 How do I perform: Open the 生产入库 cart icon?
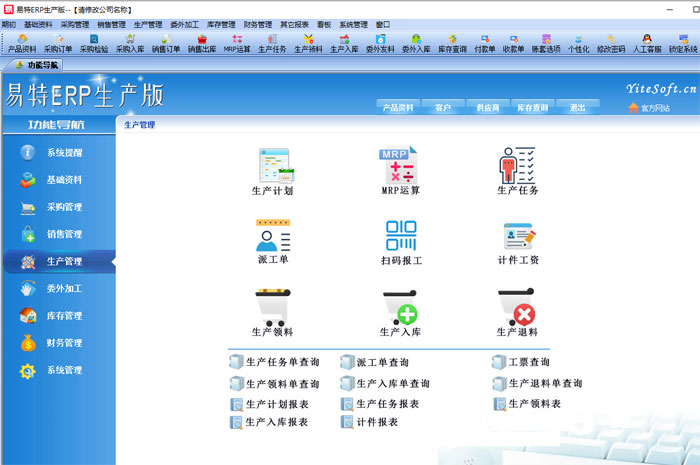[x=401, y=308]
